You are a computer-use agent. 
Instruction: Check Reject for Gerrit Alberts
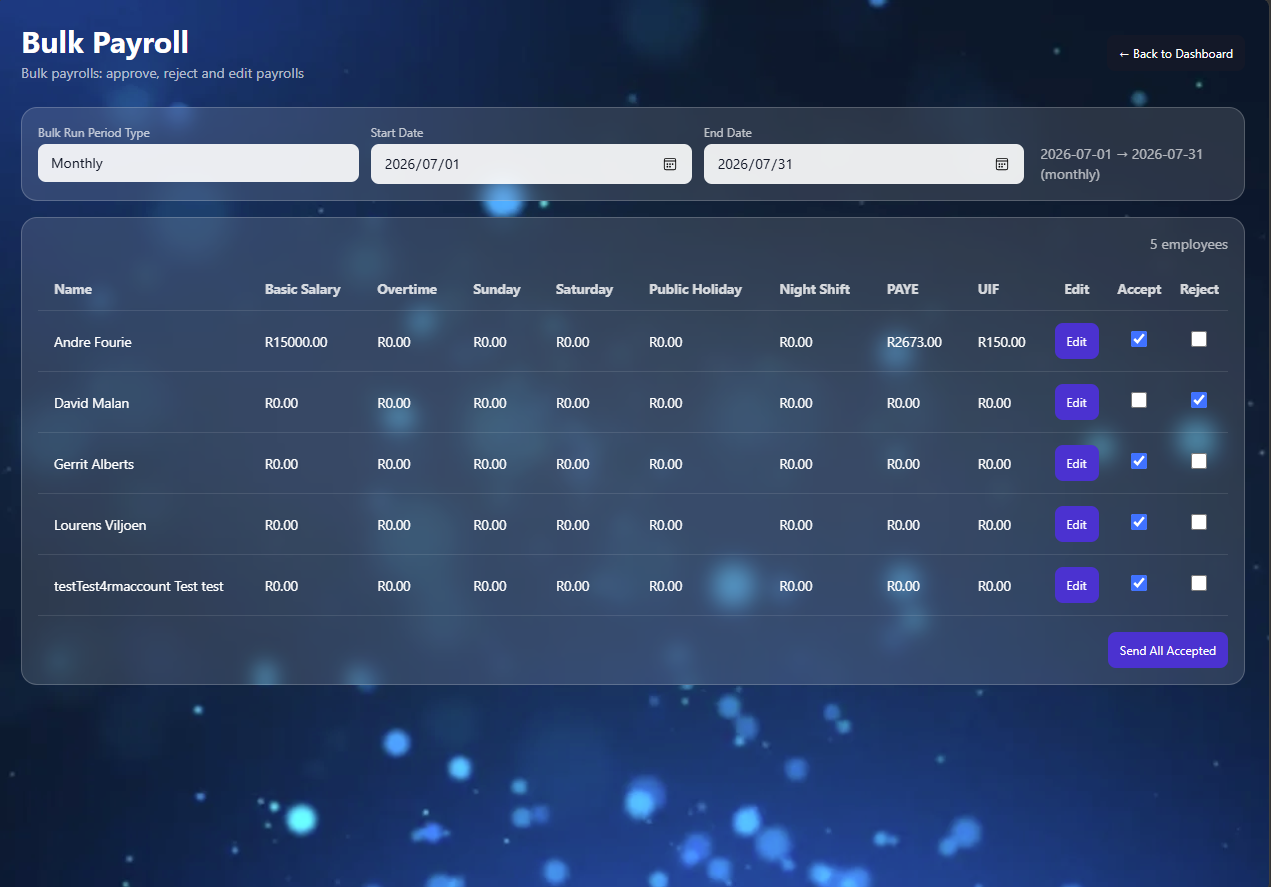[1199, 461]
